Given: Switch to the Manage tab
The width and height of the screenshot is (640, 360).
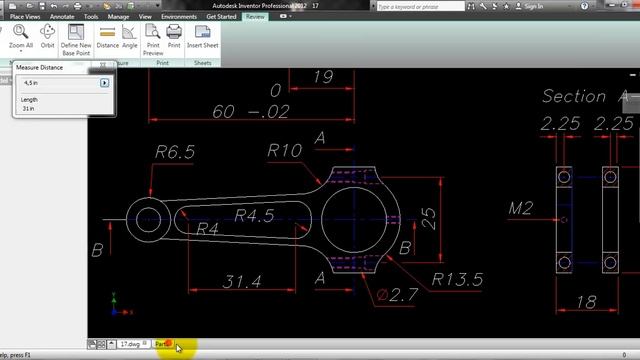Looking at the screenshot, I should (118, 17).
